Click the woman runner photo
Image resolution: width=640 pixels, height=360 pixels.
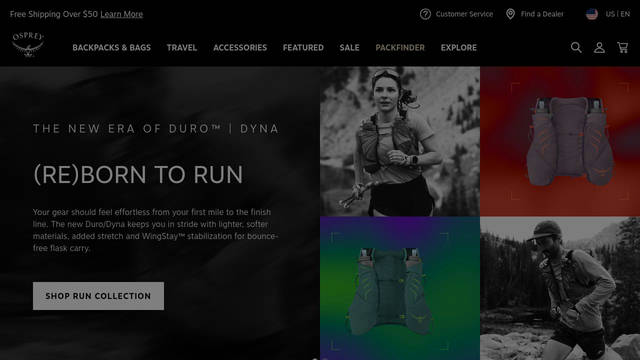[x=400, y=141]
